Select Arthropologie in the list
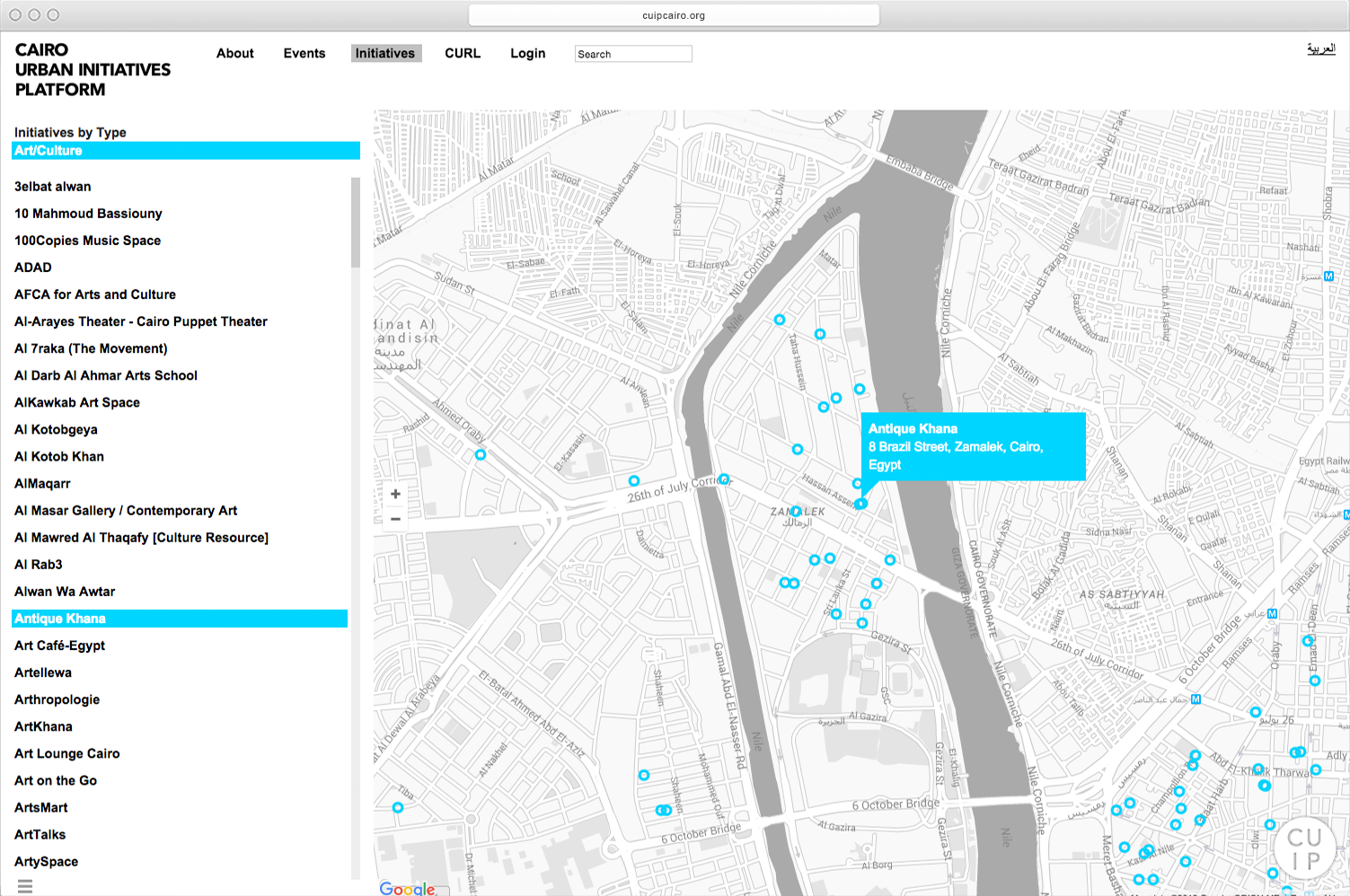The width and height of the screenshot is (1350, 896). click(x=57, y=699)
